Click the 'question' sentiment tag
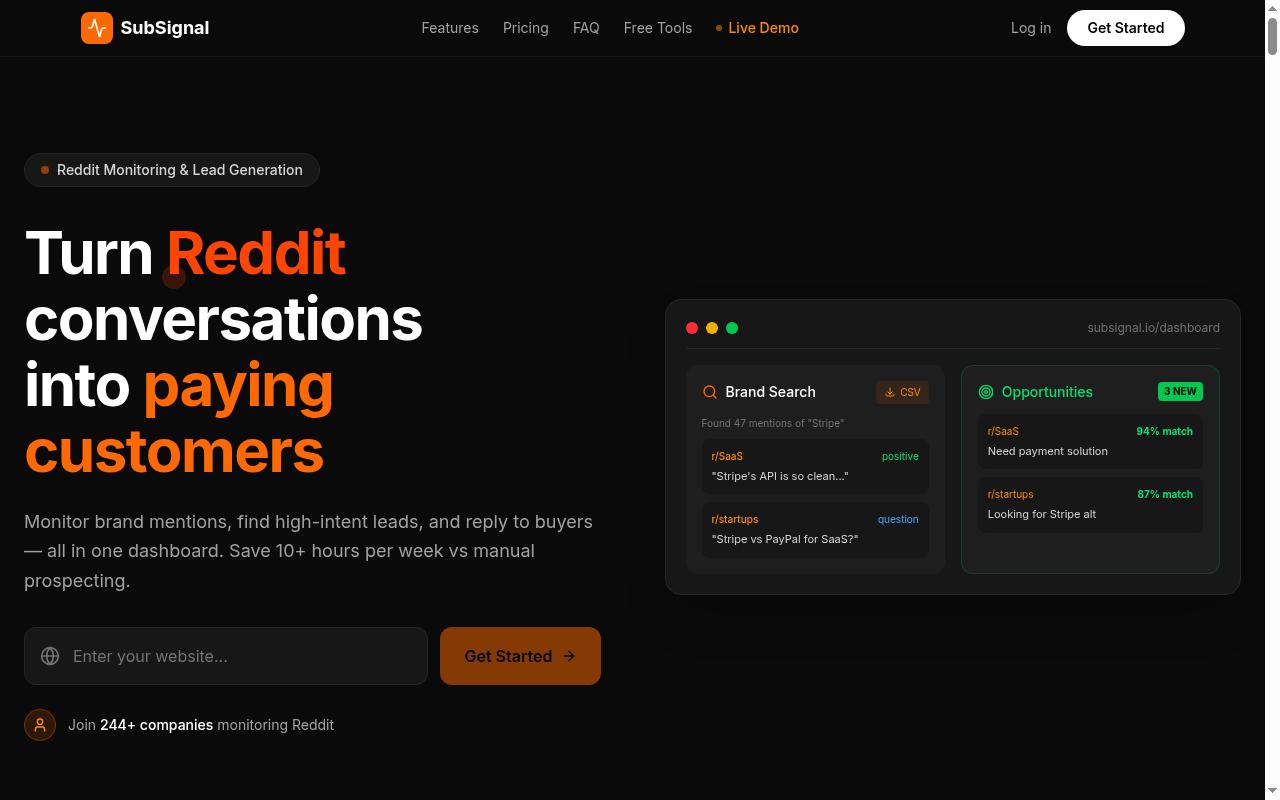Image resolution: width=1280 pixels, height=800 pixels. (x=898, y=519)
